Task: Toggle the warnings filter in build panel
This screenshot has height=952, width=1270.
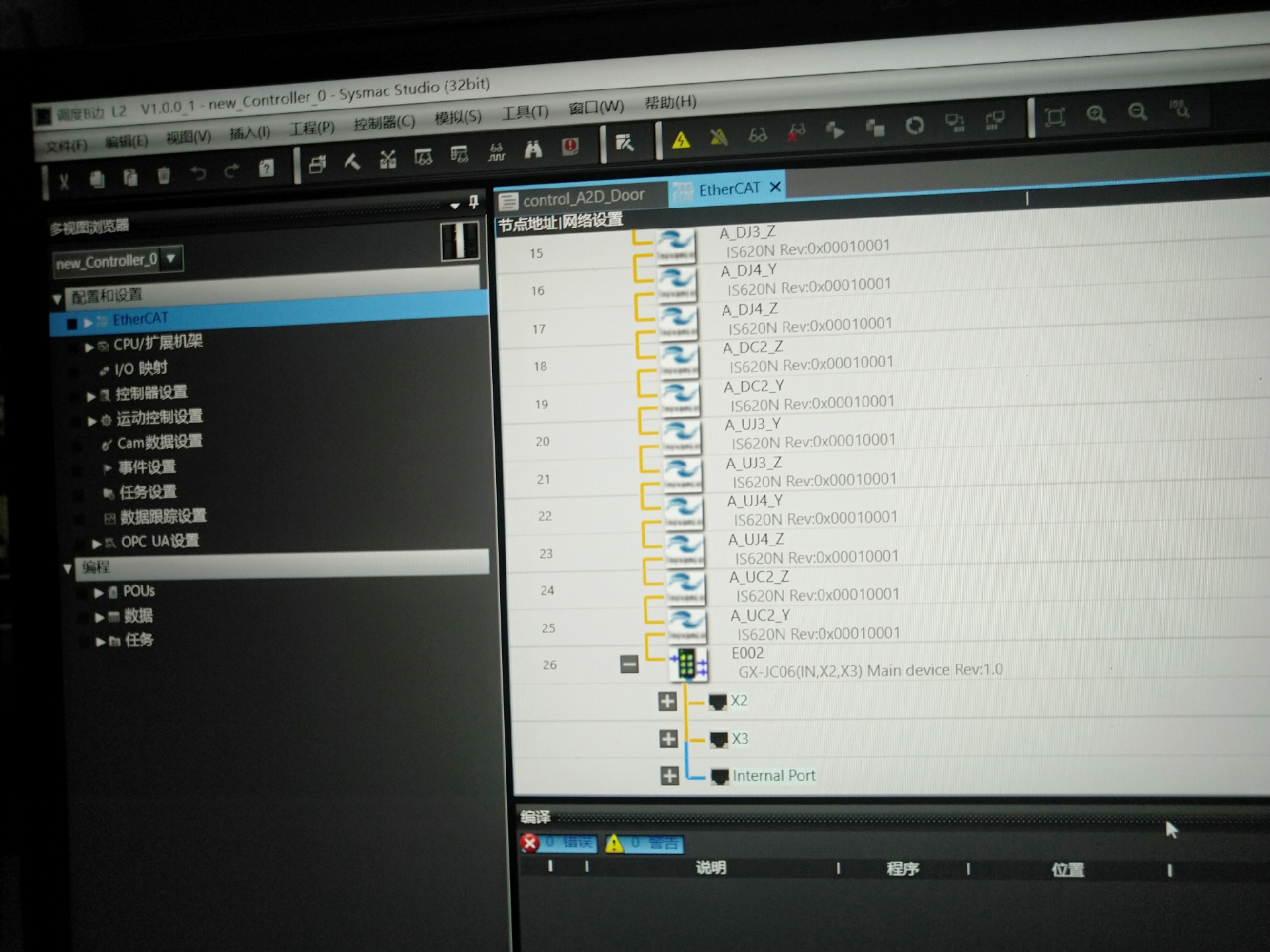Action: [x=644, y=843]
